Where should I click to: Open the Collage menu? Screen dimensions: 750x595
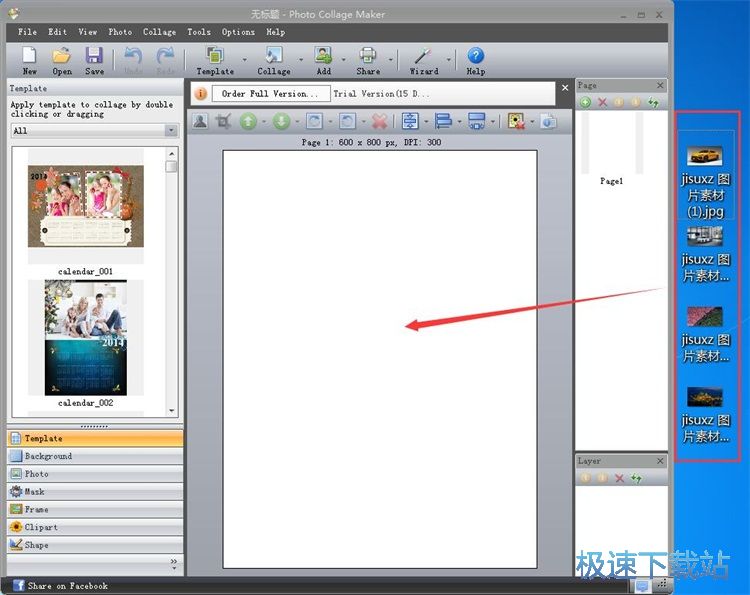[159, 32]
